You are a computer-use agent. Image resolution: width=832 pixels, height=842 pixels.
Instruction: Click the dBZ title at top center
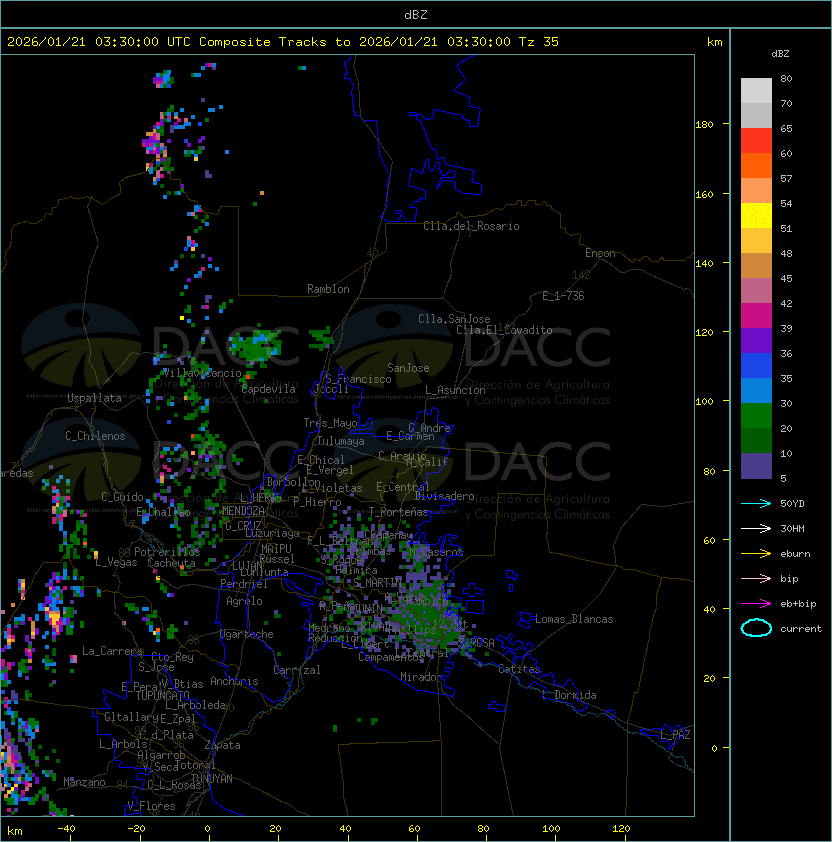(x=416, y=14)
